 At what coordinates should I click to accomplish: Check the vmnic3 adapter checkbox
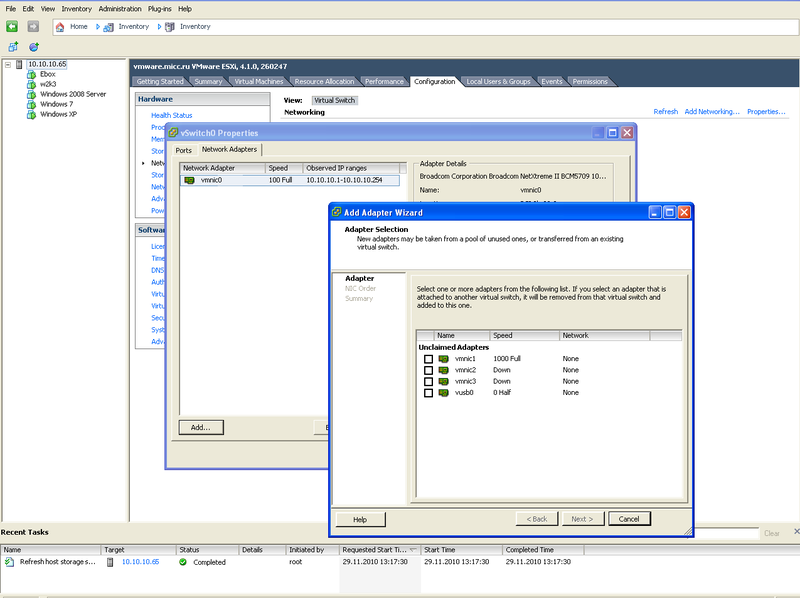(429, 382)
